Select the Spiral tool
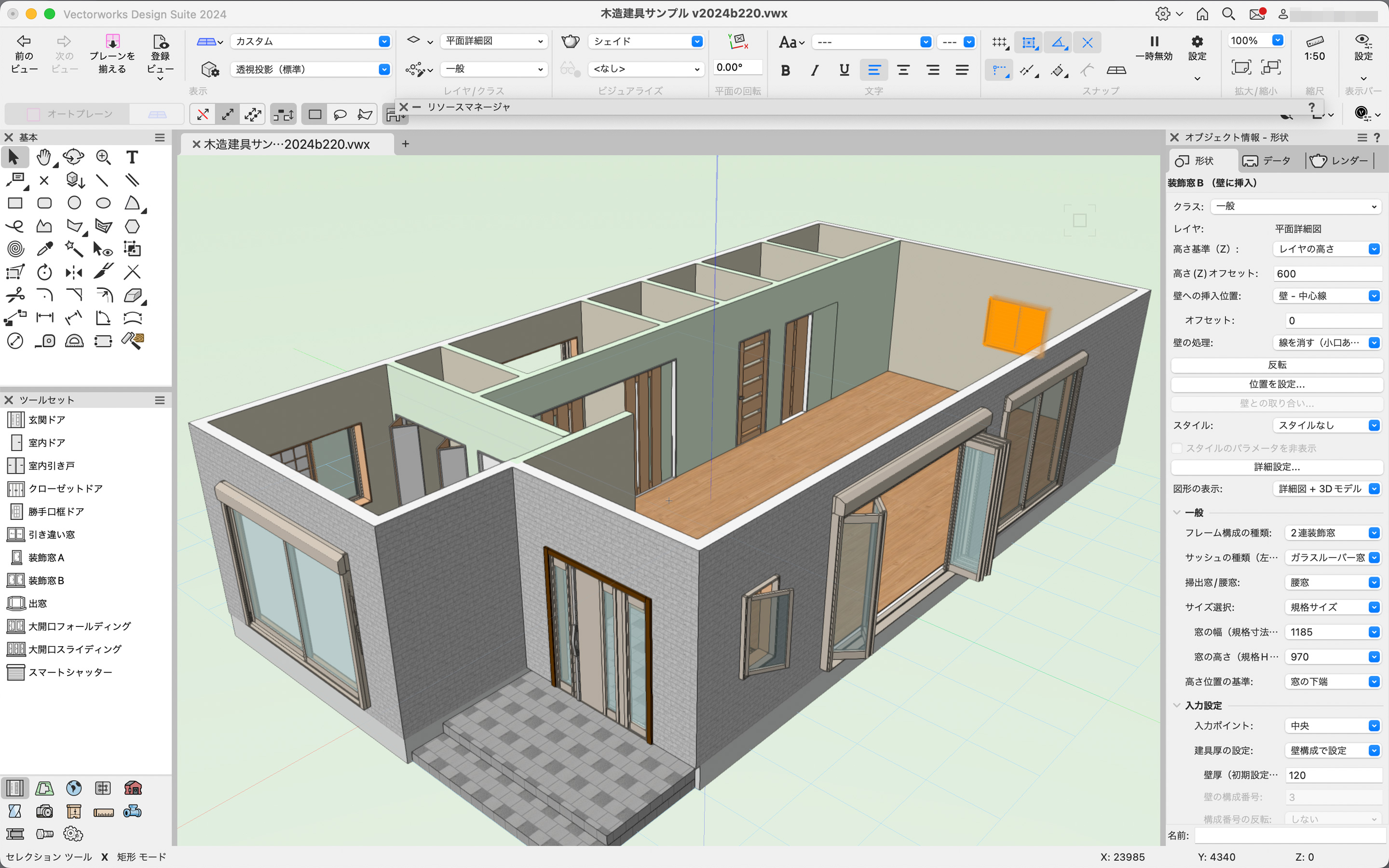 tap(15, 248)
